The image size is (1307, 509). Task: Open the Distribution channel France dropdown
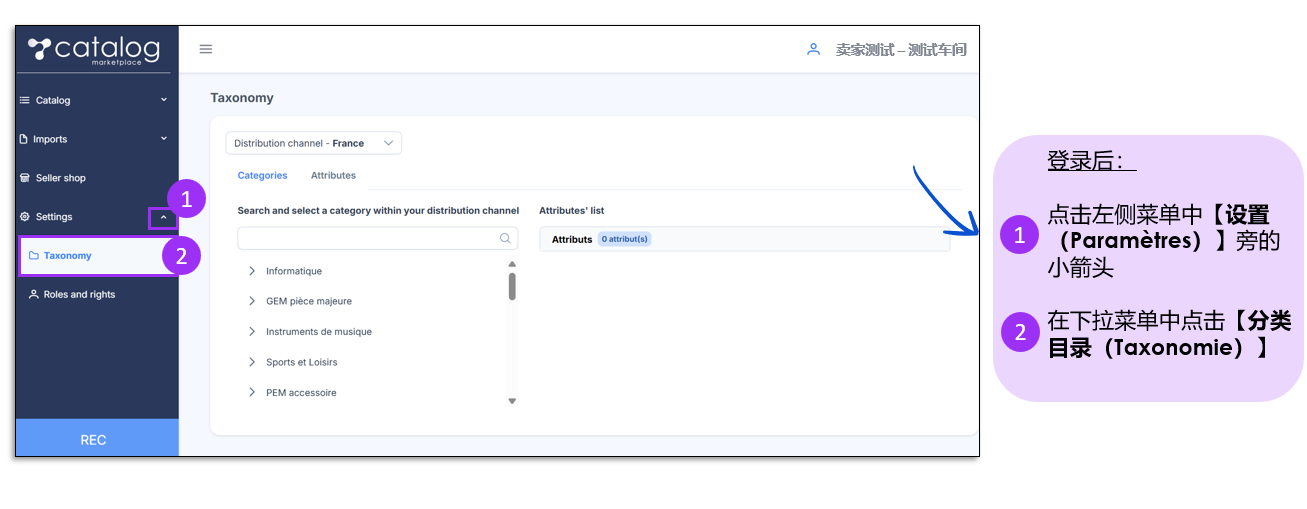click(313, 143)
